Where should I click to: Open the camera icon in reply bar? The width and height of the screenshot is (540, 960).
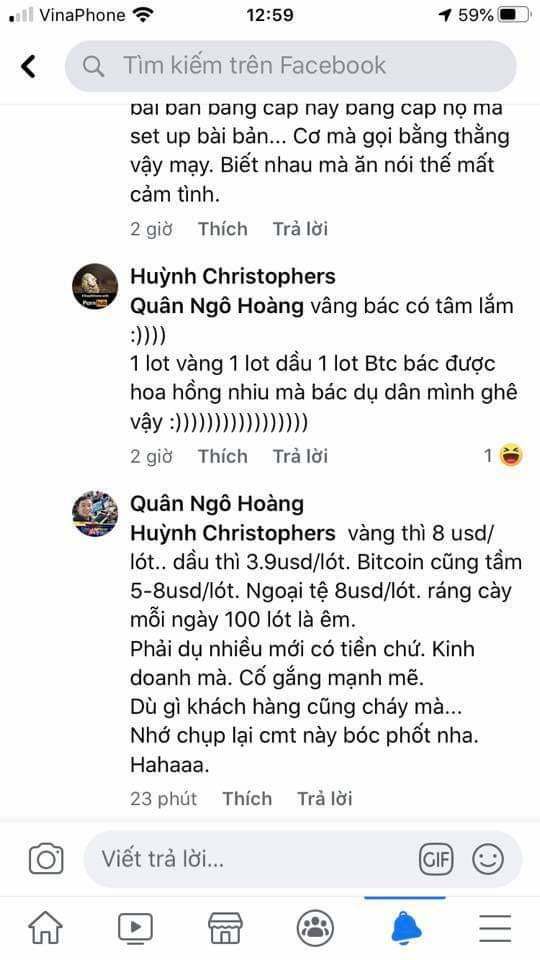click(x=47, y=858)
